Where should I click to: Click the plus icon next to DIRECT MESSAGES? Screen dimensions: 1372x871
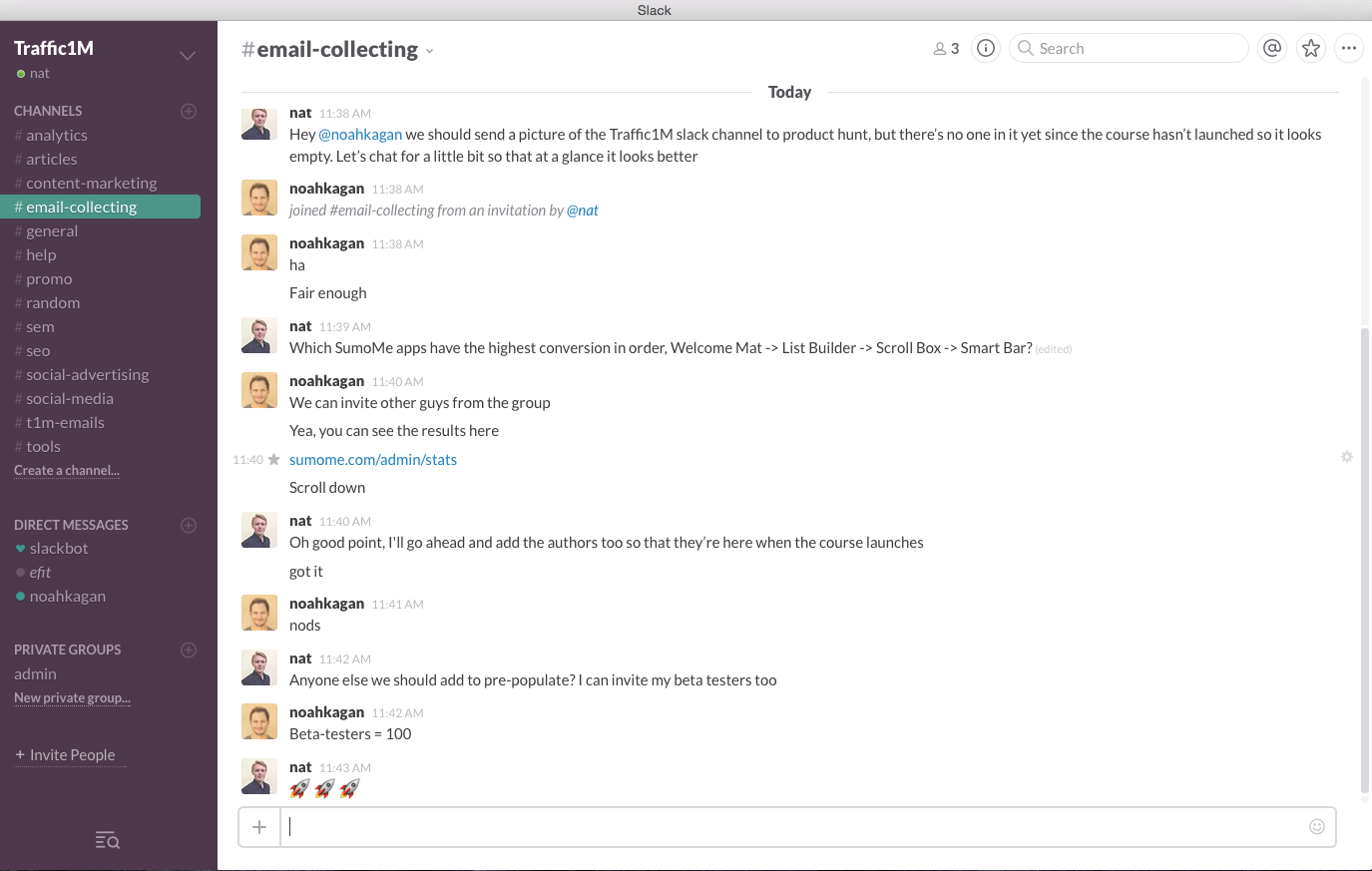coord(189,525)
